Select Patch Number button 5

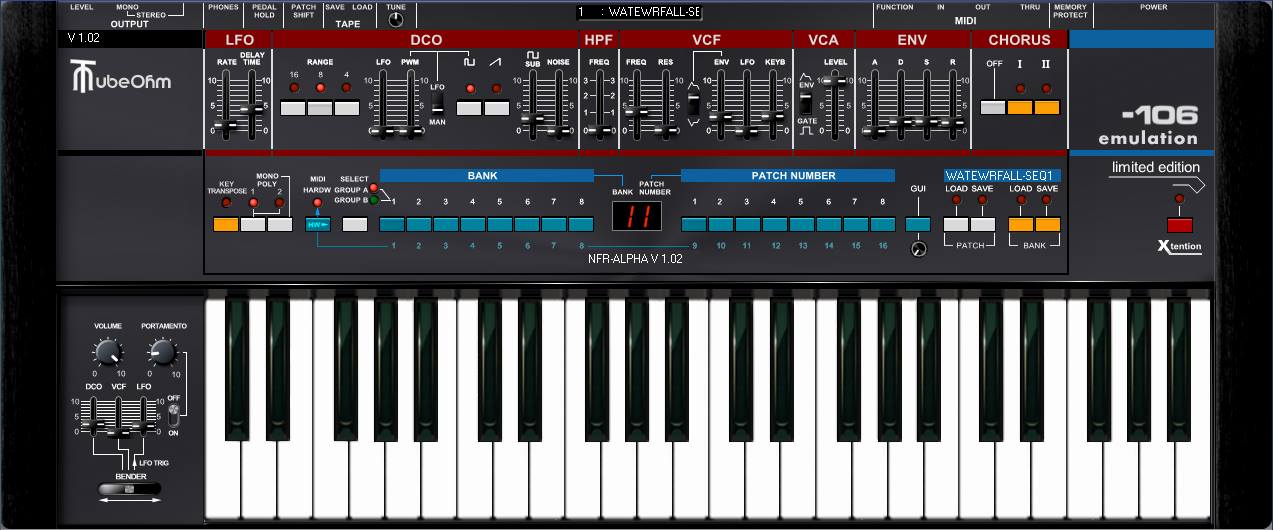(801, 225)
